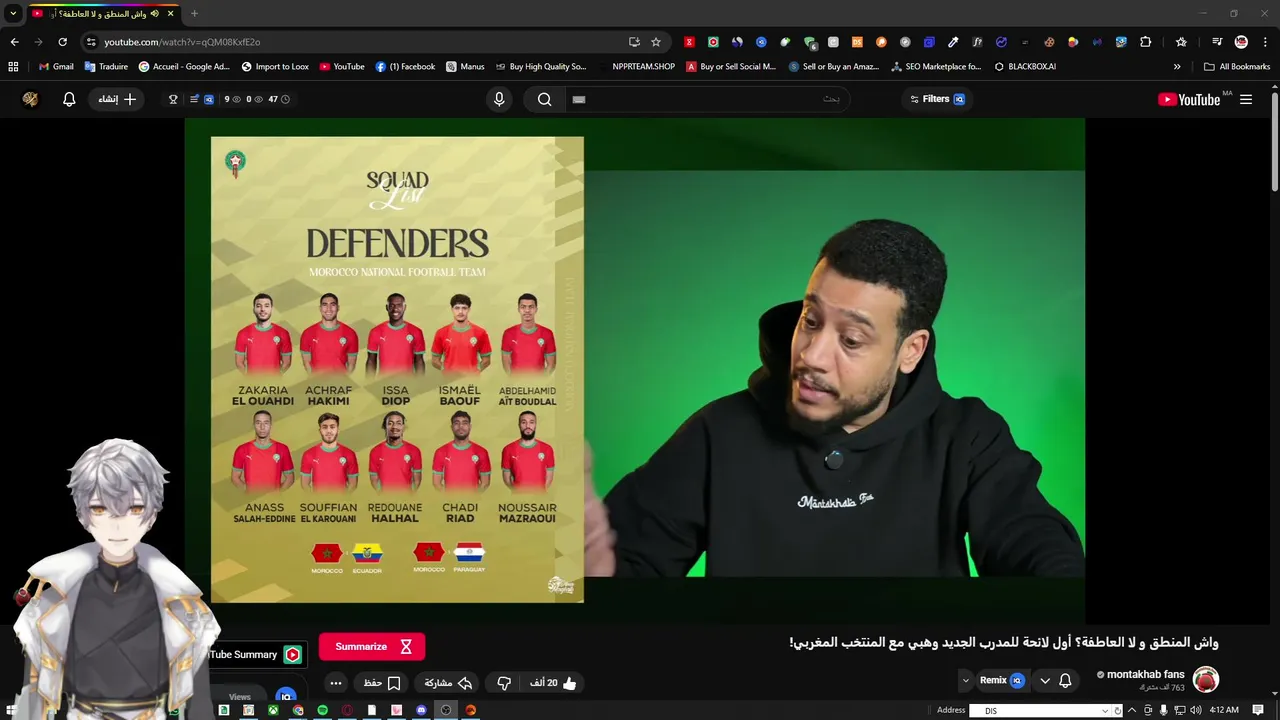The height and width of the screenshot is (720, 1280).
Task: Open the trophy icon in the stats pill
Action: (173, 99)
